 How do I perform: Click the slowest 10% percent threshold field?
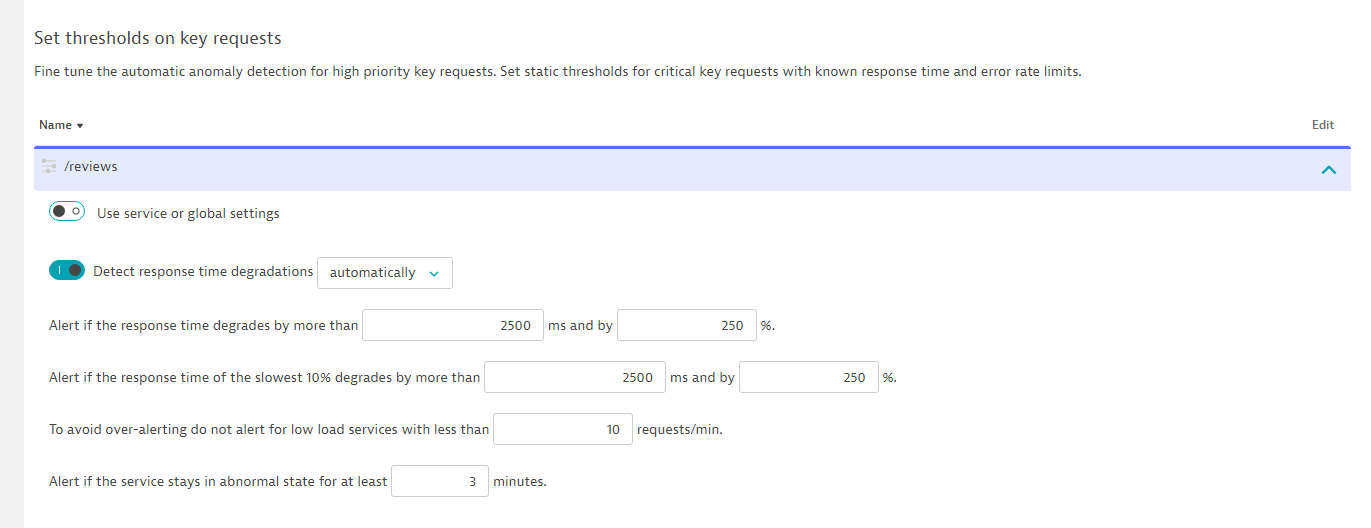click(808, 377)
